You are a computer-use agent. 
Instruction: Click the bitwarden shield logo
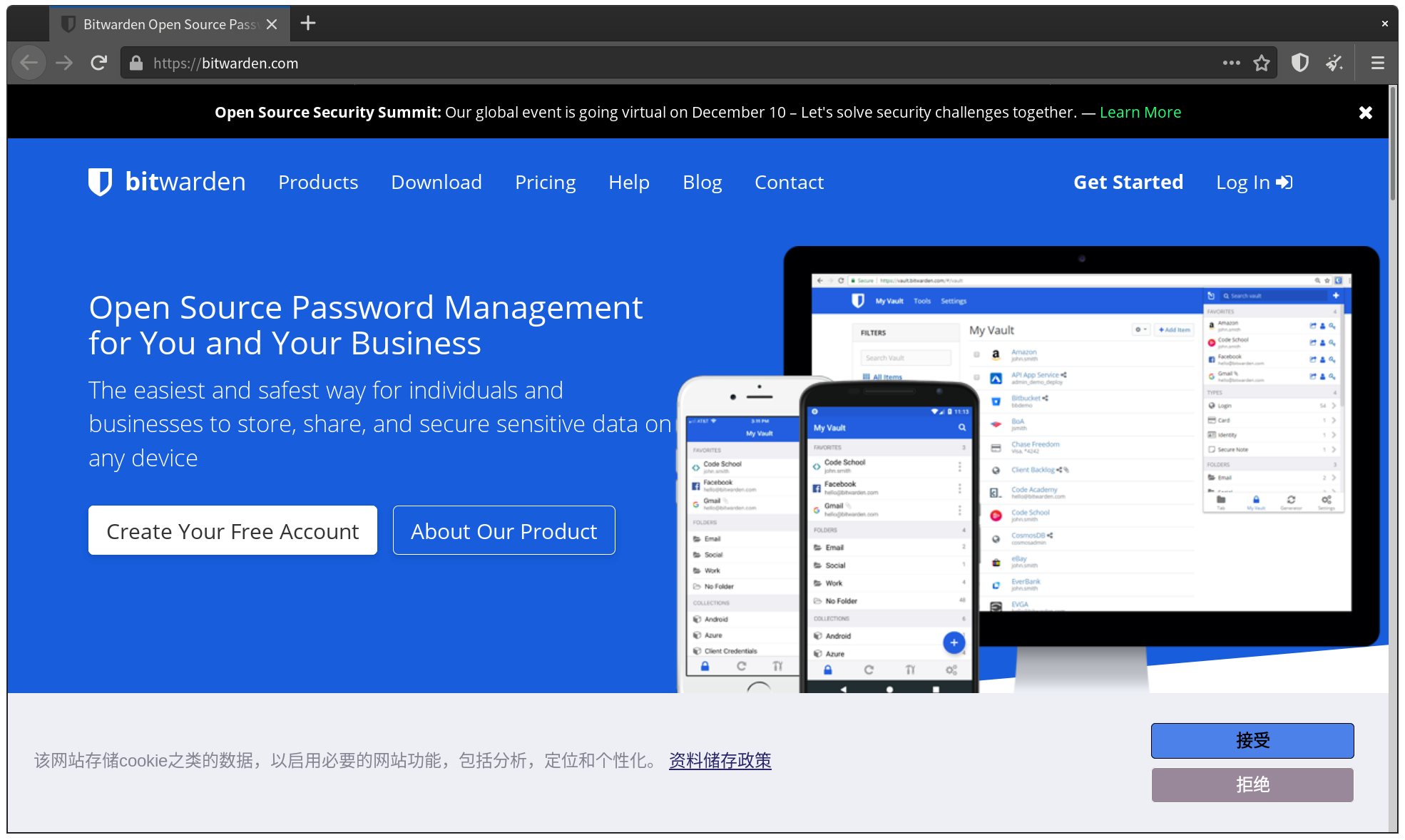pos(100,182)
